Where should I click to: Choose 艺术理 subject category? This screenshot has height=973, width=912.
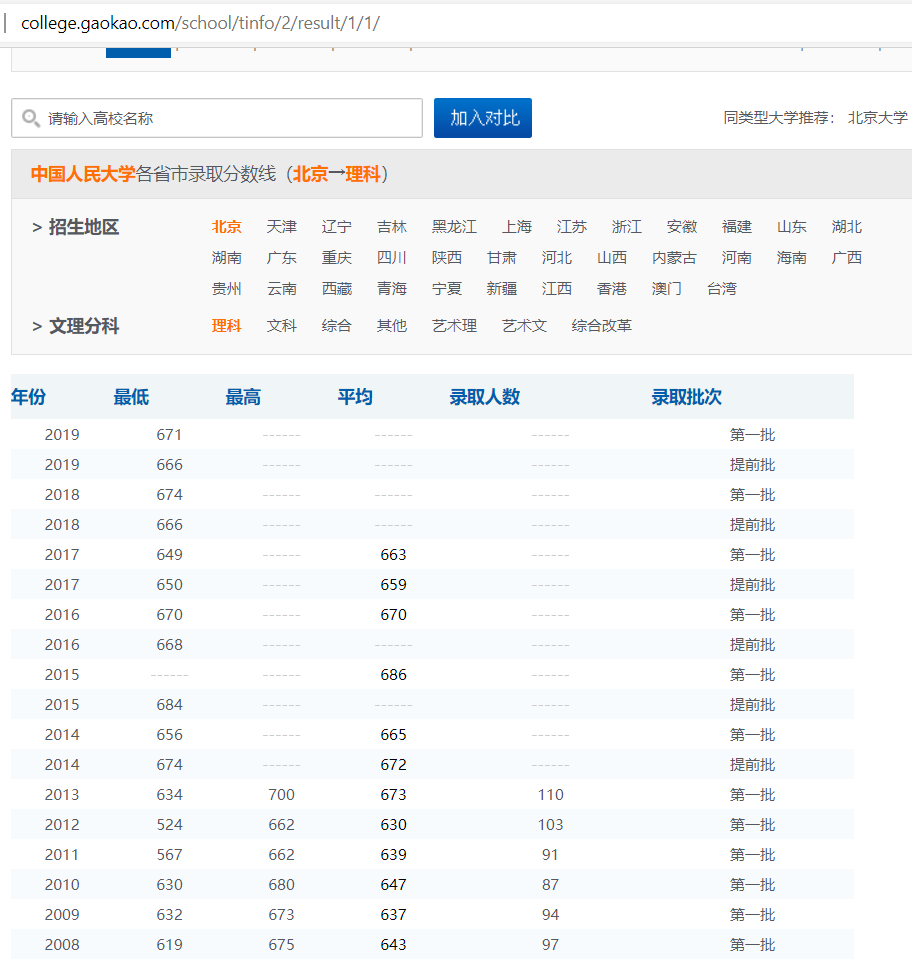point(455,326)
